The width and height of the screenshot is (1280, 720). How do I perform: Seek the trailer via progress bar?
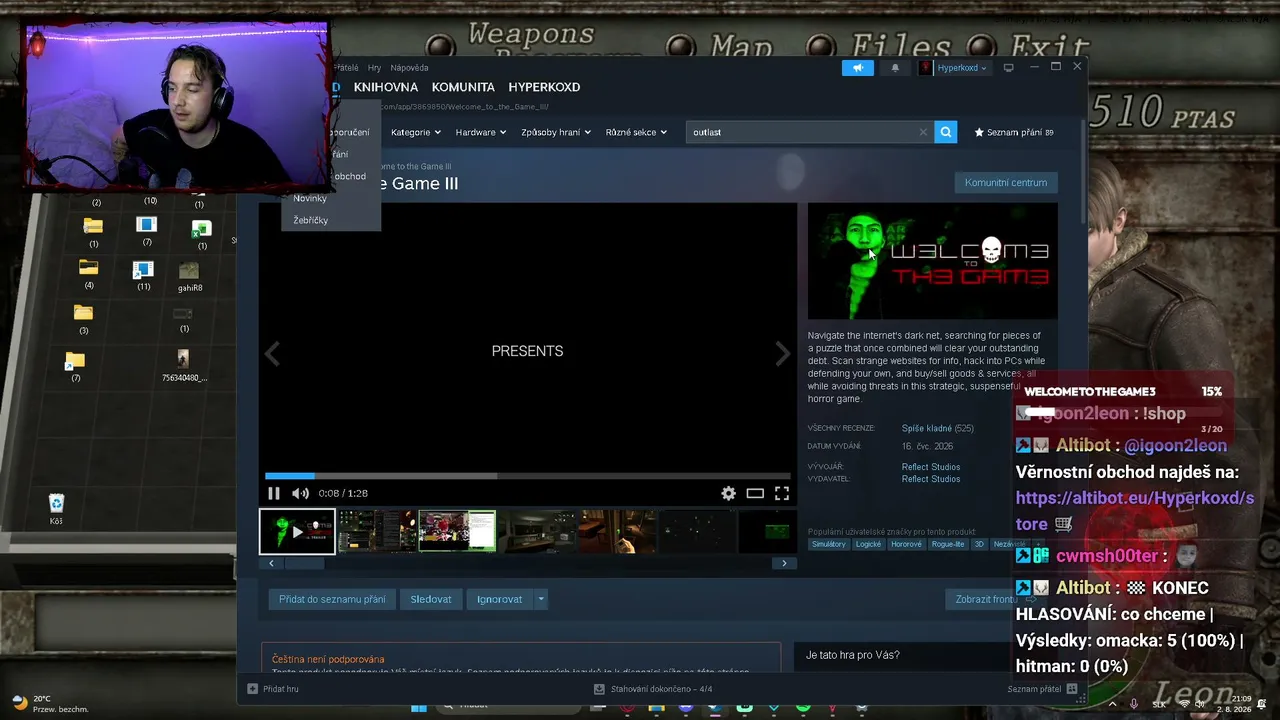pyautogui.click(x=527, y=476)
